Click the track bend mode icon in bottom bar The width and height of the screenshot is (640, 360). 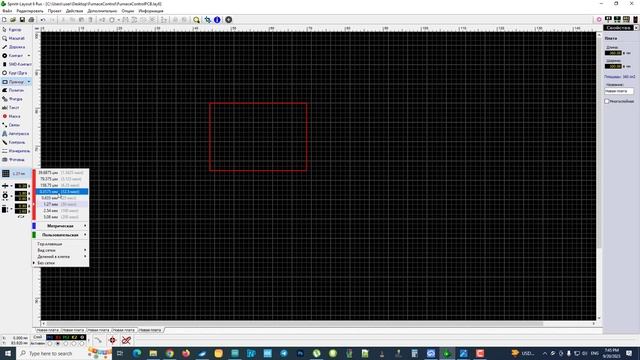tap(98, 340)
